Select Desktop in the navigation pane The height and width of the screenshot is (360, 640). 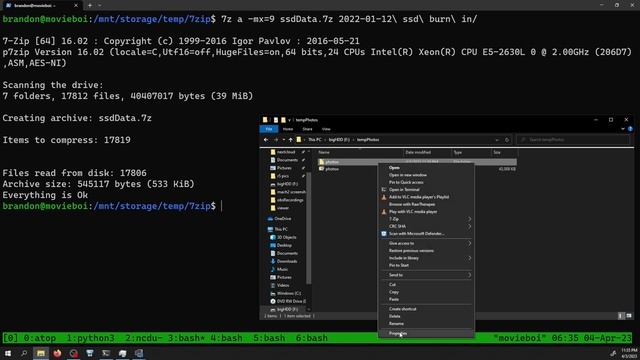281,245
